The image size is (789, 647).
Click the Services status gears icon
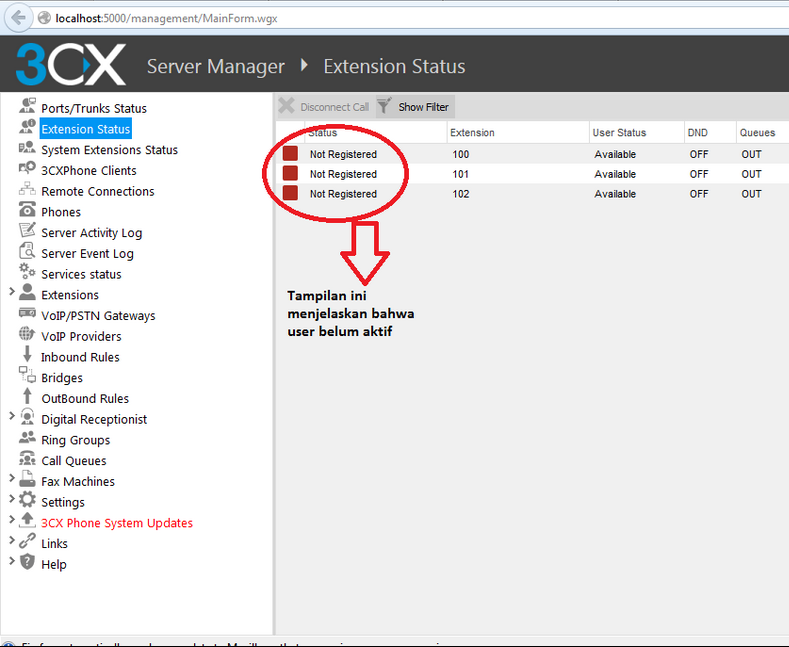27,271
